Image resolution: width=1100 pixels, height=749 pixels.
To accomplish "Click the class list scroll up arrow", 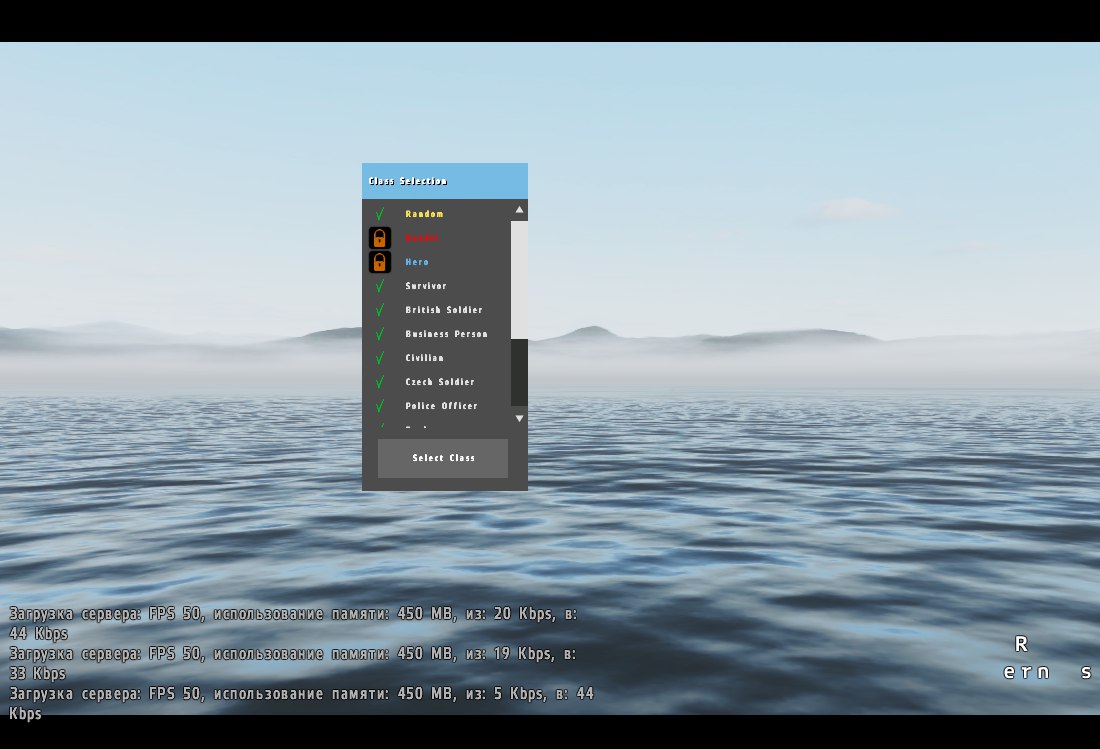I will [x=519, y=210].
